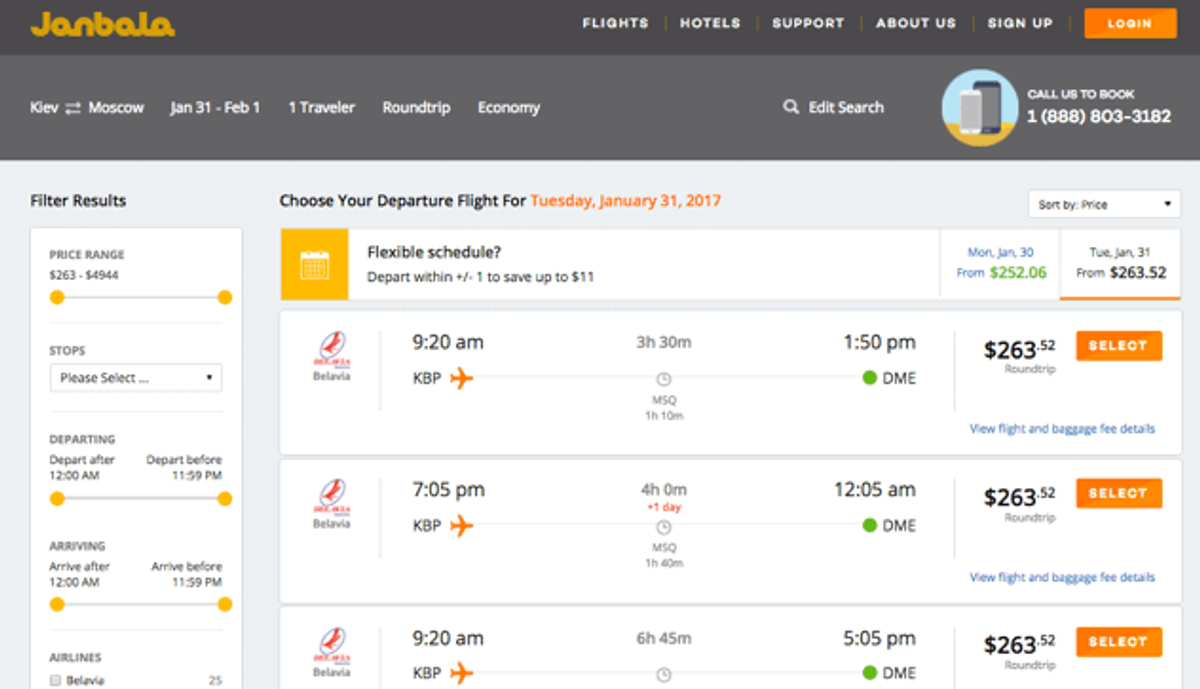
Task: Select the Tue, Jan, 31 date tab
Action: click(x=1121, y=263)
